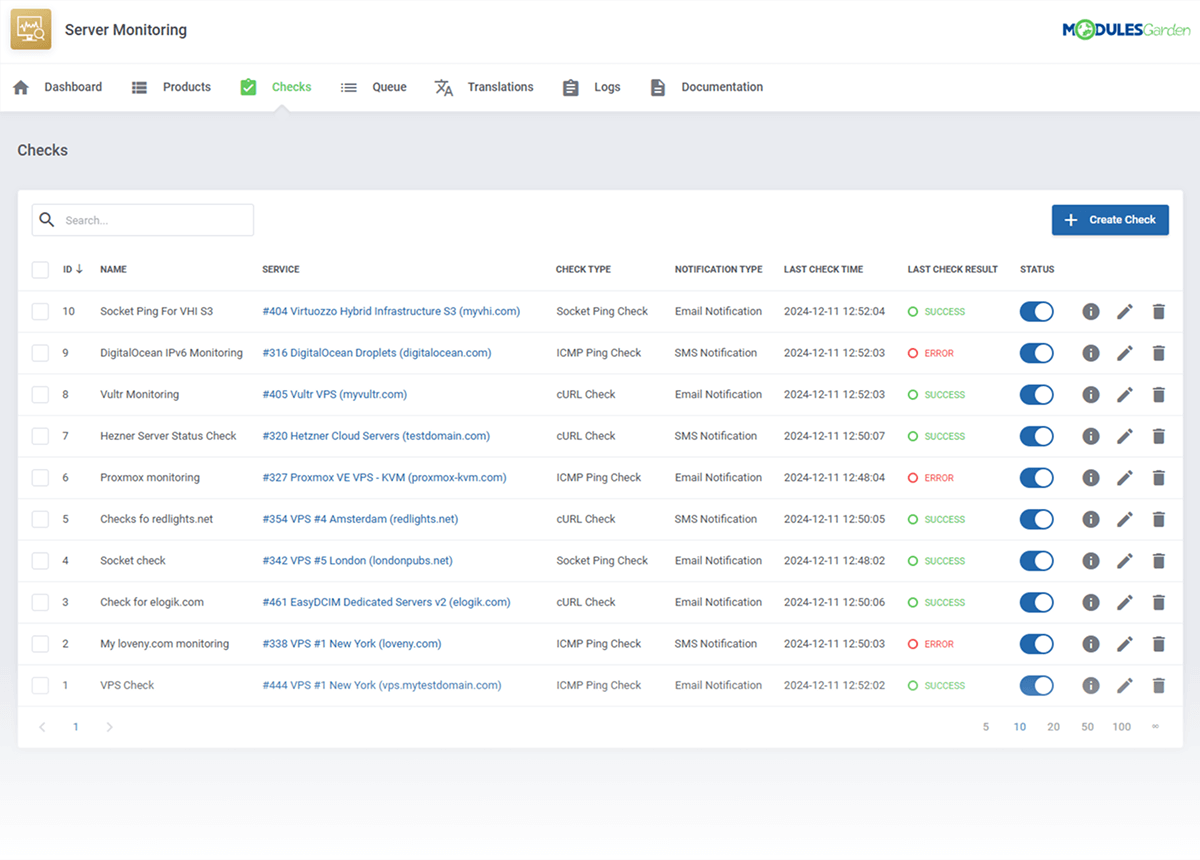The width and height of the screenshot is (1200, 860).
Task: Open the #316 DigitalOcean Droplets service link
Action: pos(377,353)
